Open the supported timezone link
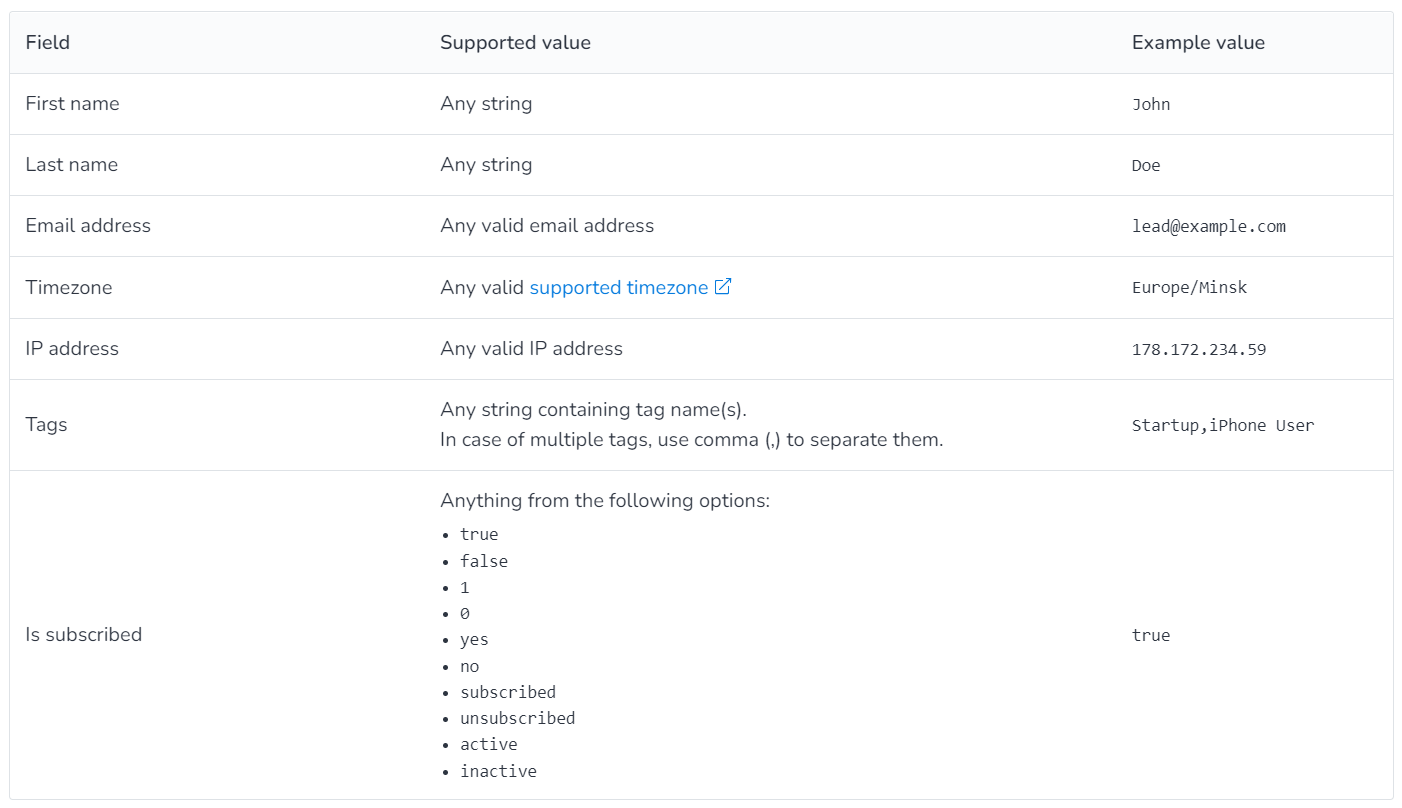This screenshot has height=808, width=1402. [618, 288]
